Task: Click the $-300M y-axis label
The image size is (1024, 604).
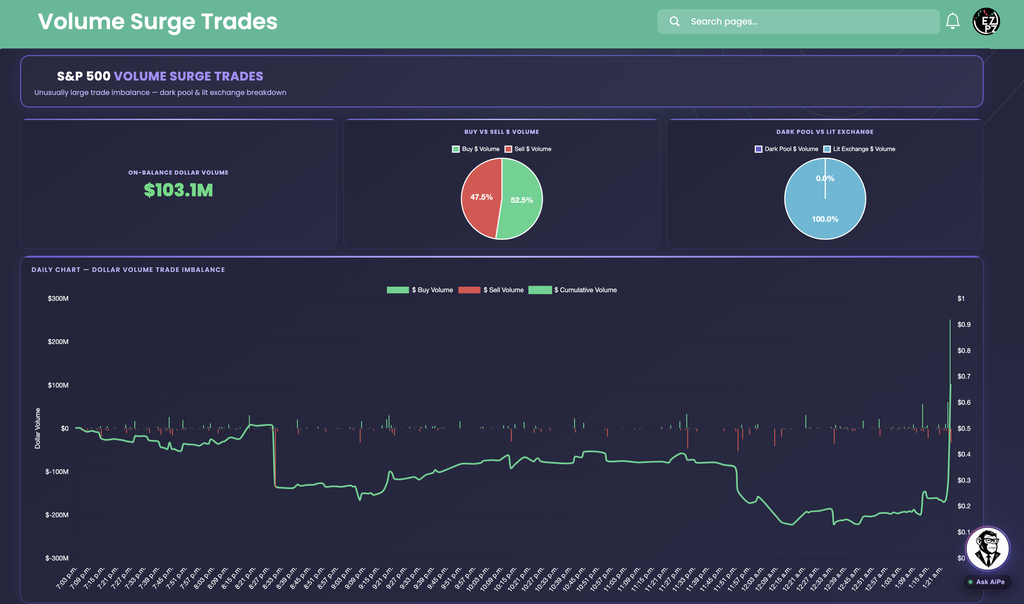Action: tap(57, 558)
